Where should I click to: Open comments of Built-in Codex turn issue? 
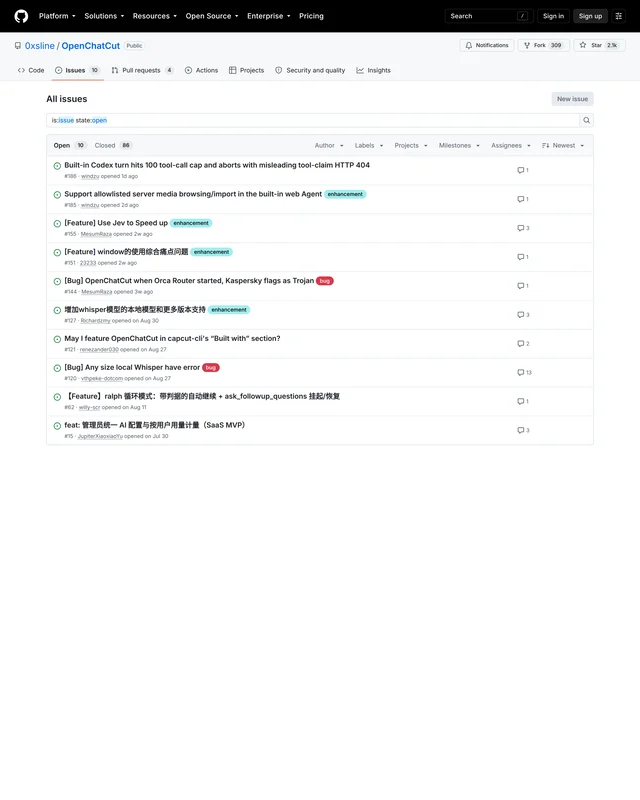click(523, 170)
